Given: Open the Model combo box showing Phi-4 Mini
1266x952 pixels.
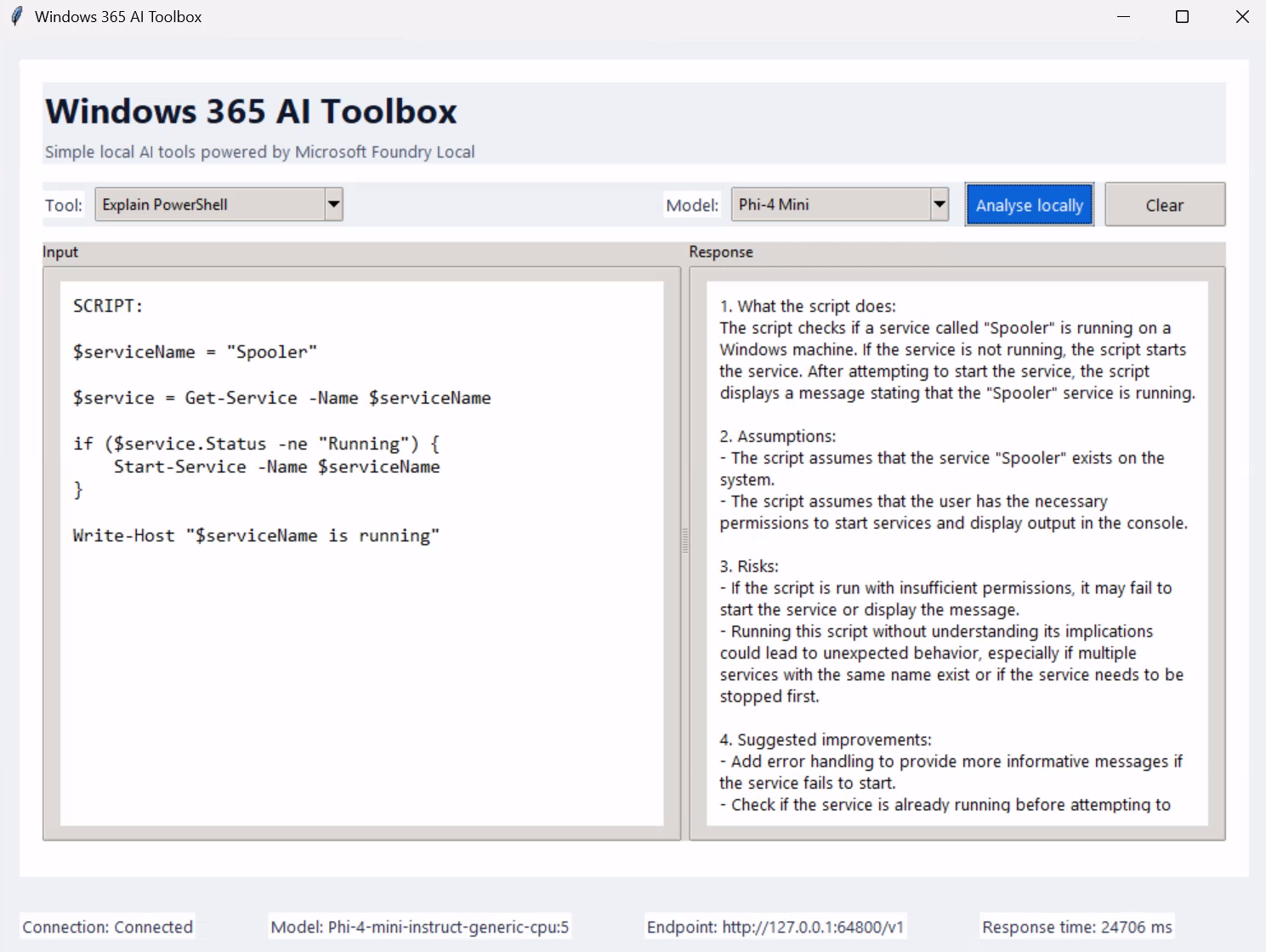Looking at the screenshot, I should pos(839,204).
